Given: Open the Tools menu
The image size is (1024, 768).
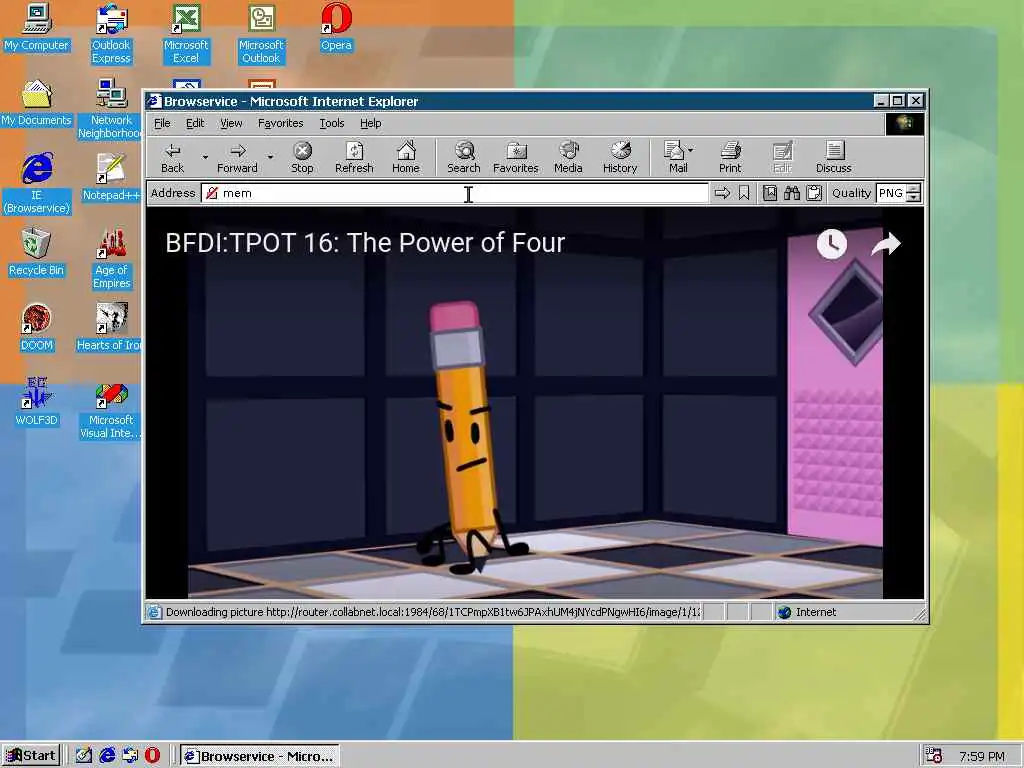Looking at the screenshot, I should point(331,123).
